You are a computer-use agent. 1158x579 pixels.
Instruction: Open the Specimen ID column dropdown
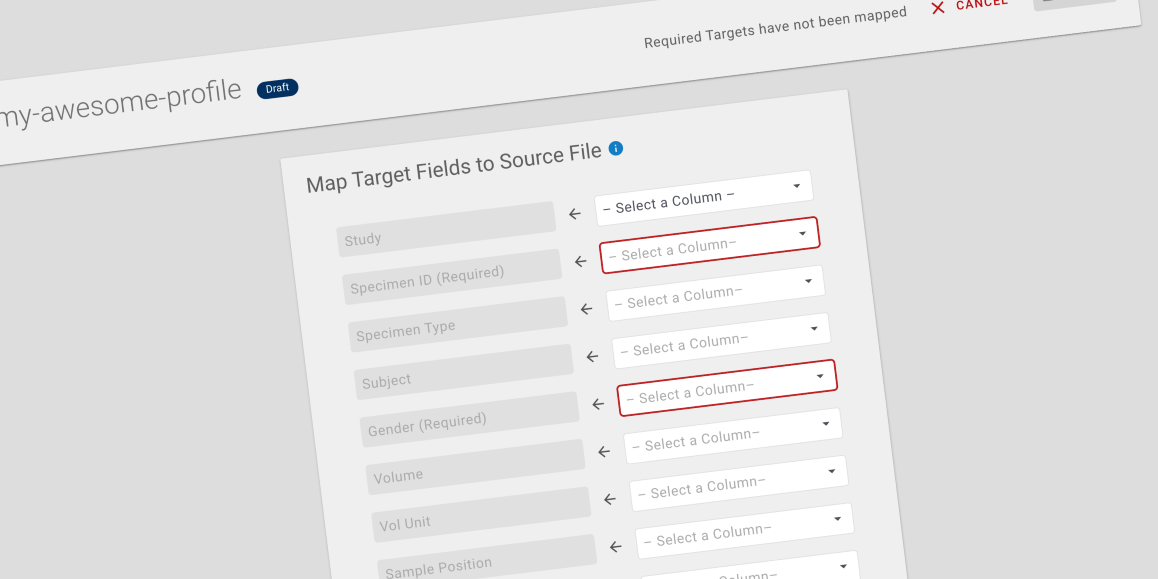click(710, 245)
